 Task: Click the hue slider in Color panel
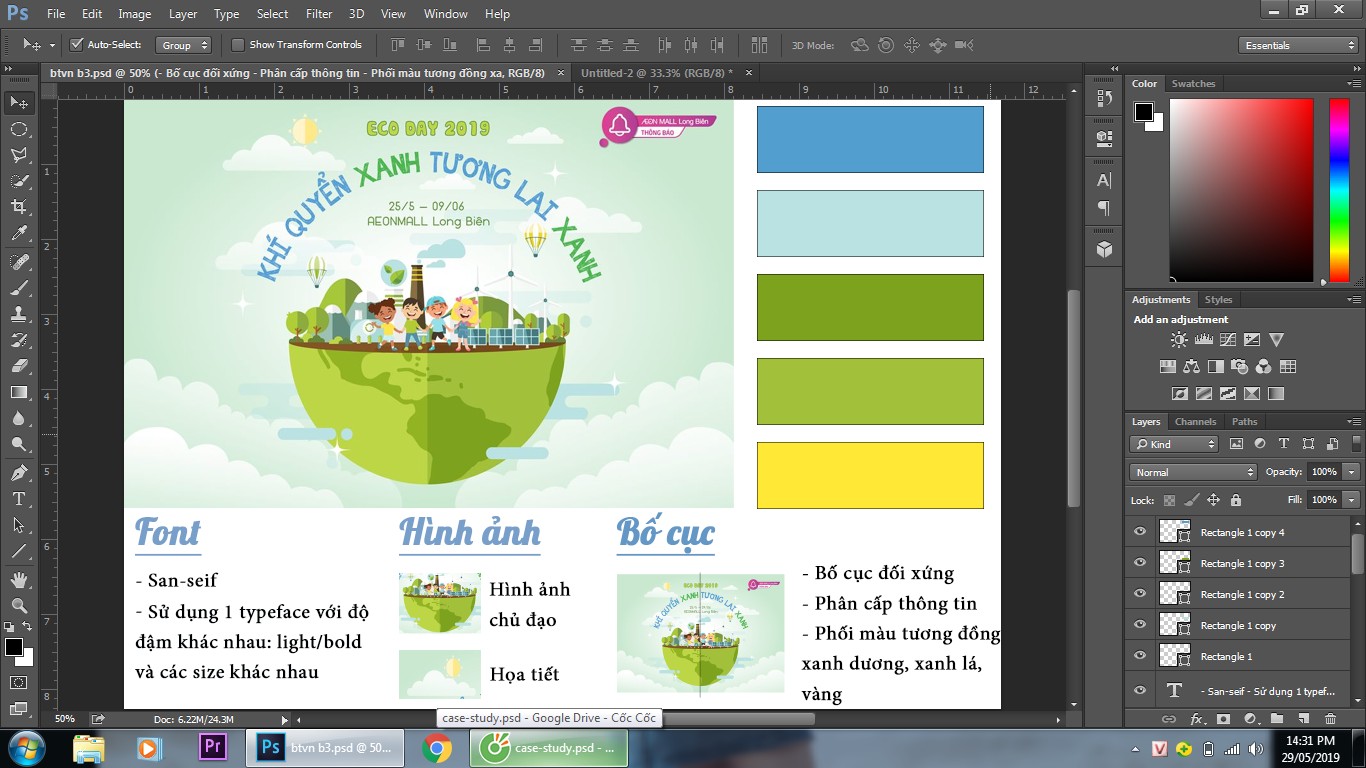(1339, 190)
